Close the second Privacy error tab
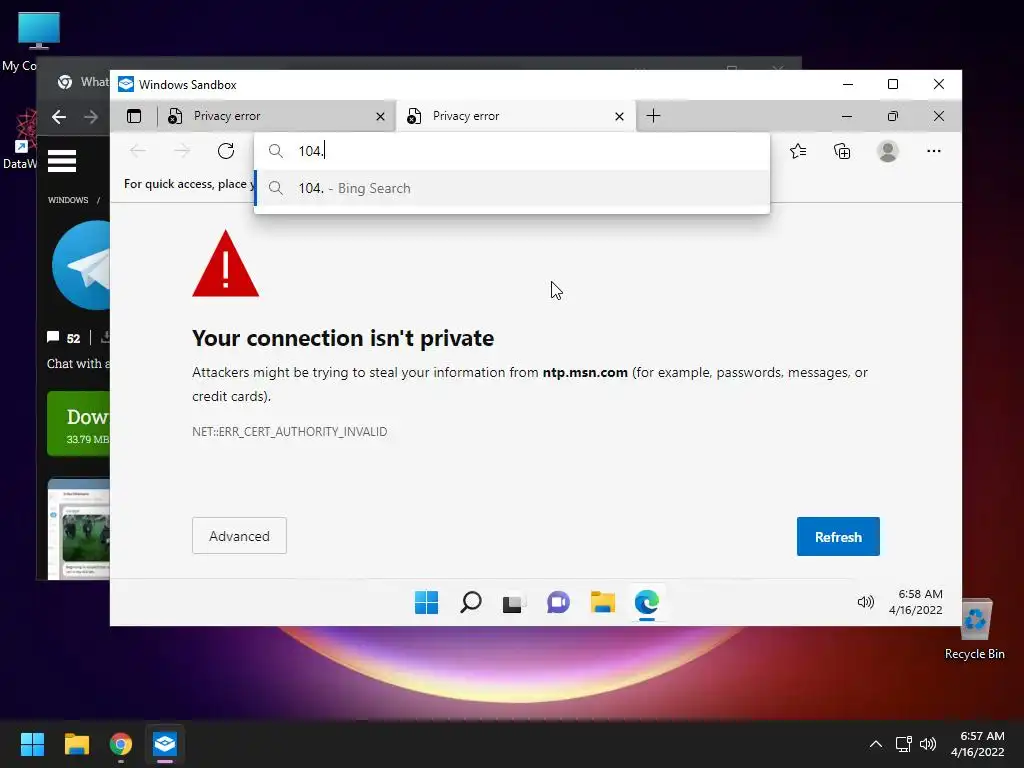 [619, 117]
